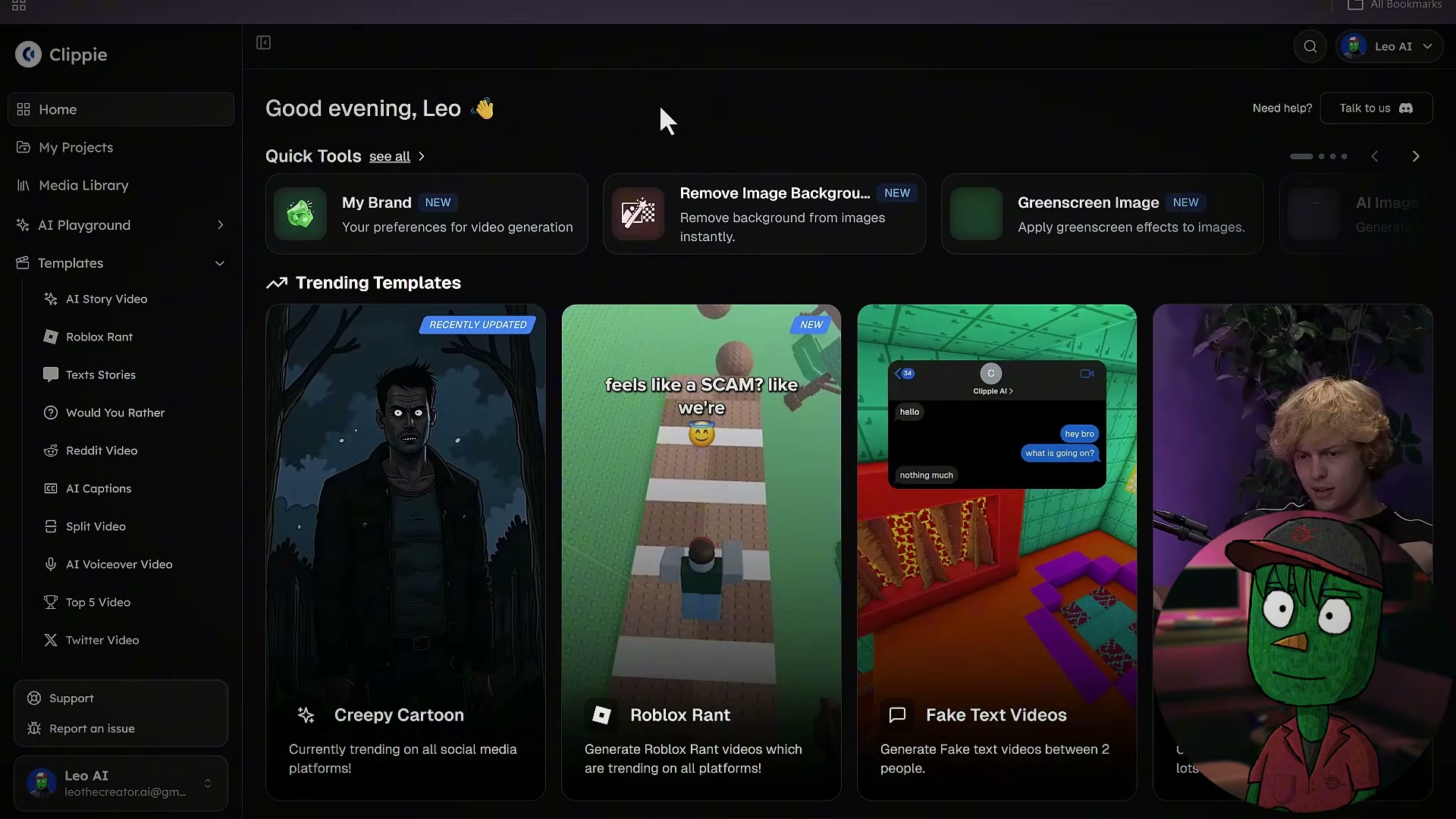Click the Report an issue bug icon
The width and height of the screenshot is (1456, 819).
(x=34, y=729)
